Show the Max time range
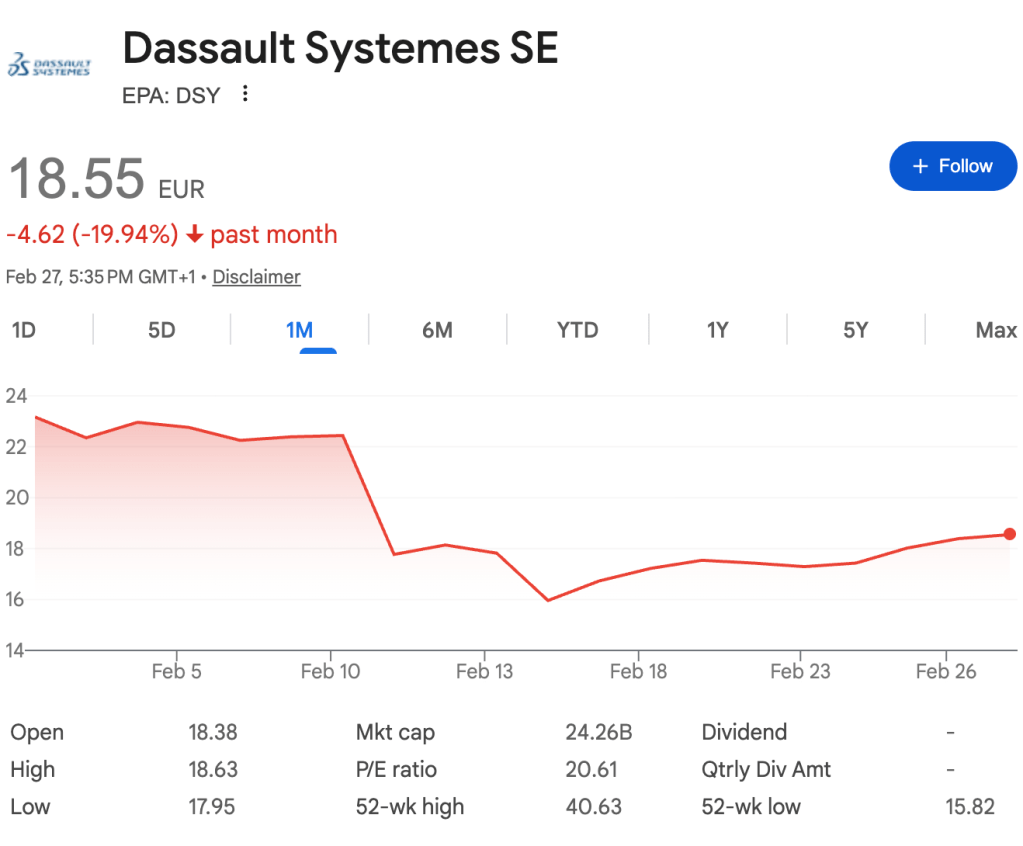Image resolution: width=1023 pixels, height=846 pixels. [995, 330]
